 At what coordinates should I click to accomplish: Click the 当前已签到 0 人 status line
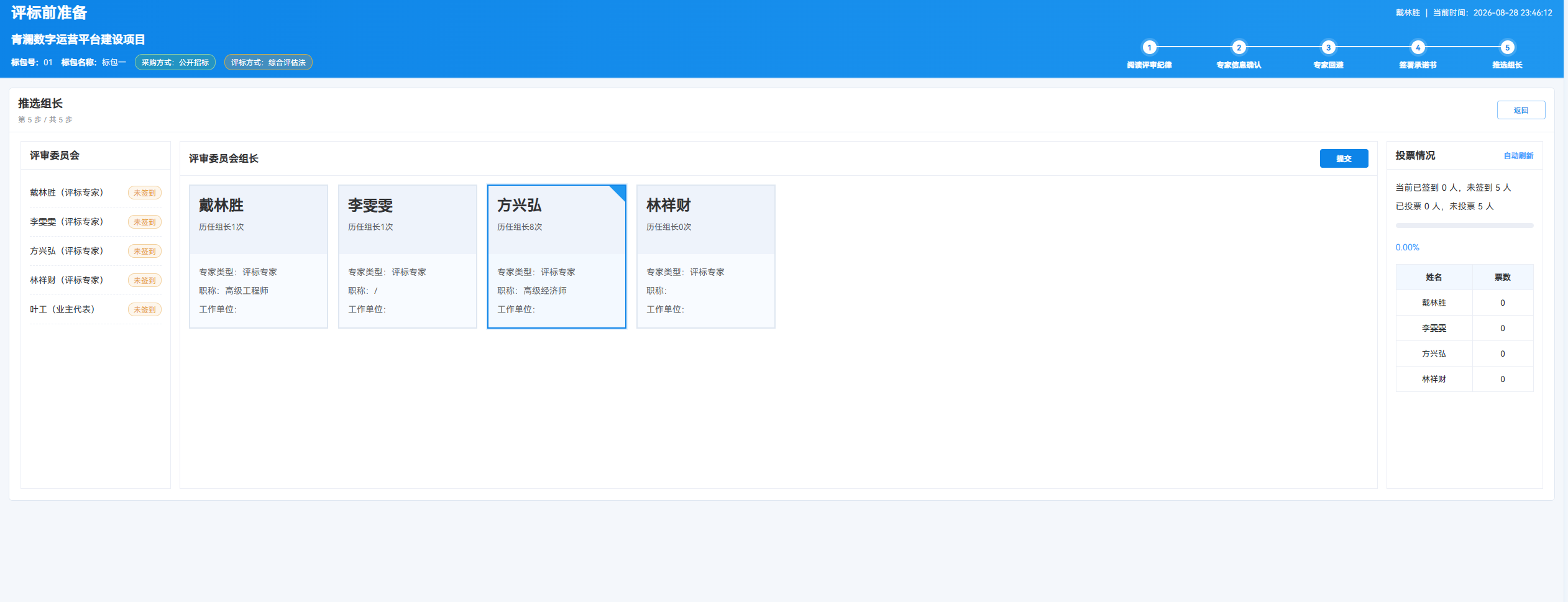(x=1453, y=188)
